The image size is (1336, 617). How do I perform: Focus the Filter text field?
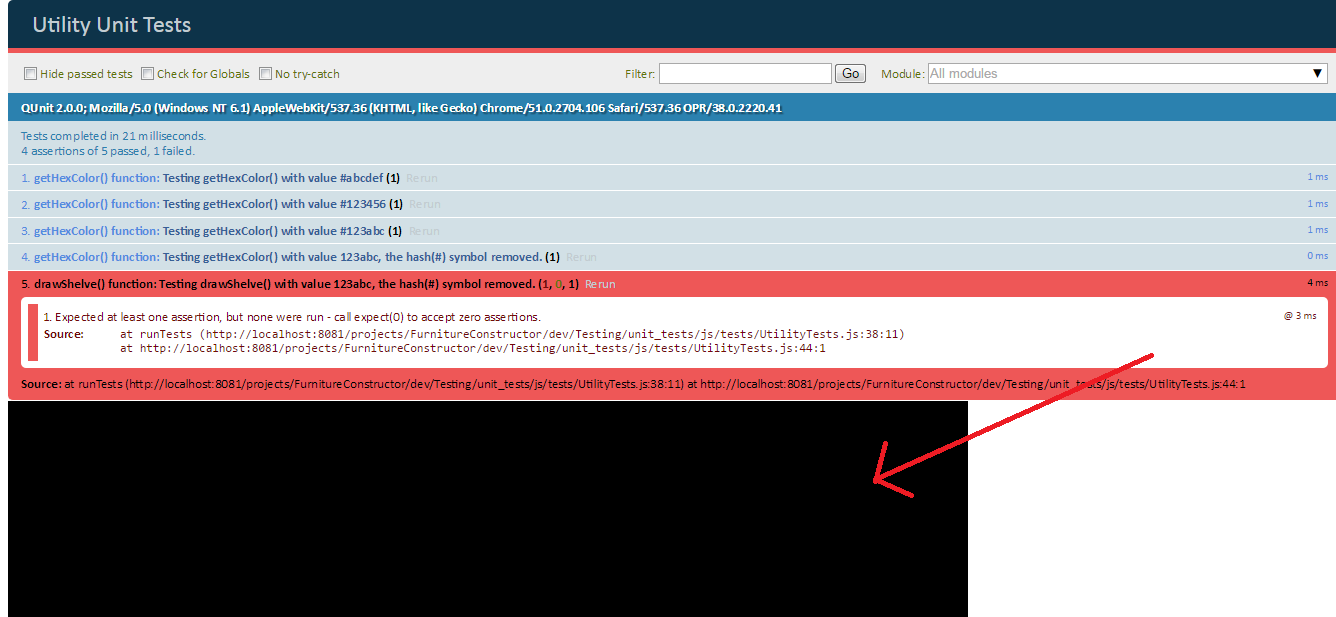745,73
